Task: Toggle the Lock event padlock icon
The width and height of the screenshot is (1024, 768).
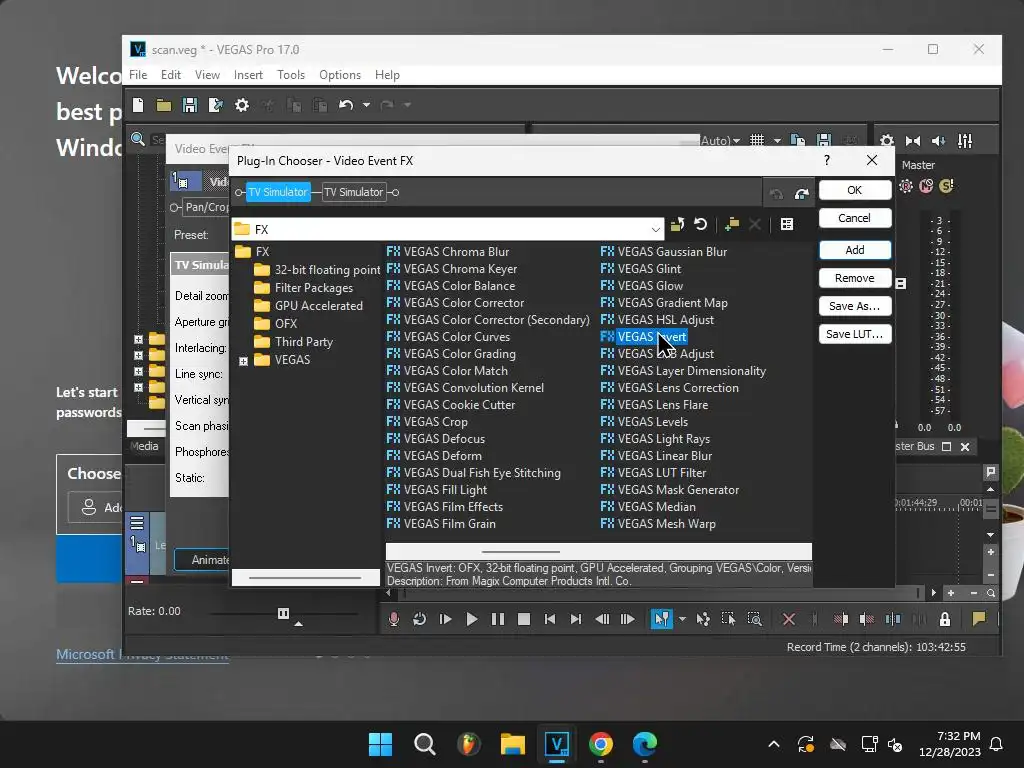Action: click(944, 619)
